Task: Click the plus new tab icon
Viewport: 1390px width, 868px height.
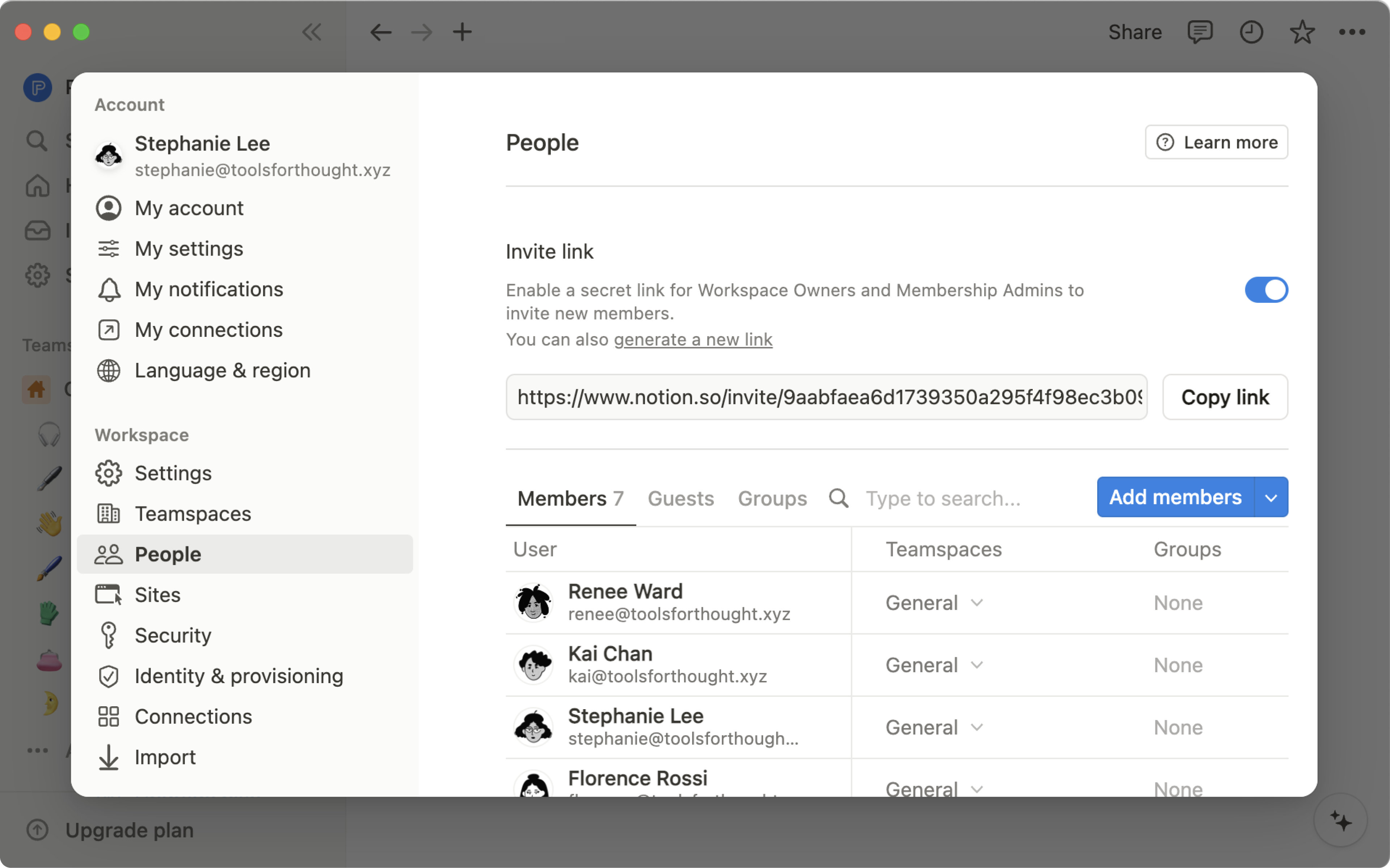Action: point(462,32)
